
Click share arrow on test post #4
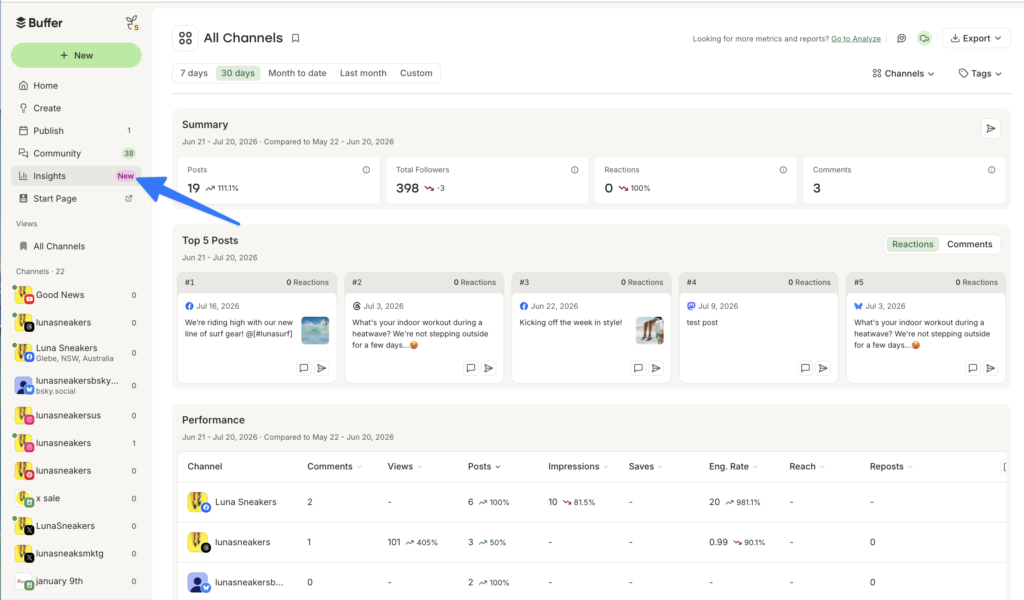(x=824, y=368)
